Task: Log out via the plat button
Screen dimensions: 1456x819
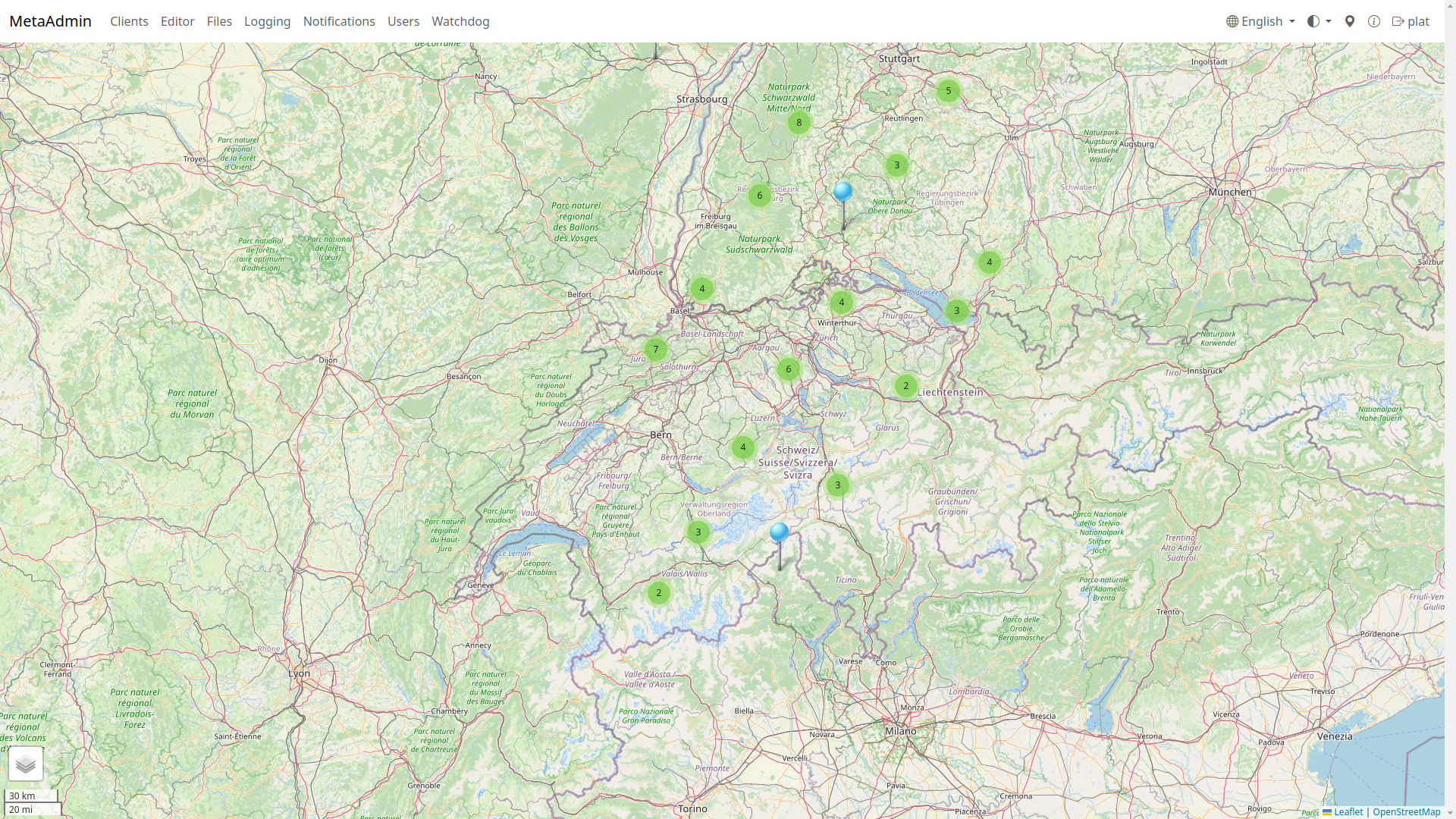Action: 1410,21
